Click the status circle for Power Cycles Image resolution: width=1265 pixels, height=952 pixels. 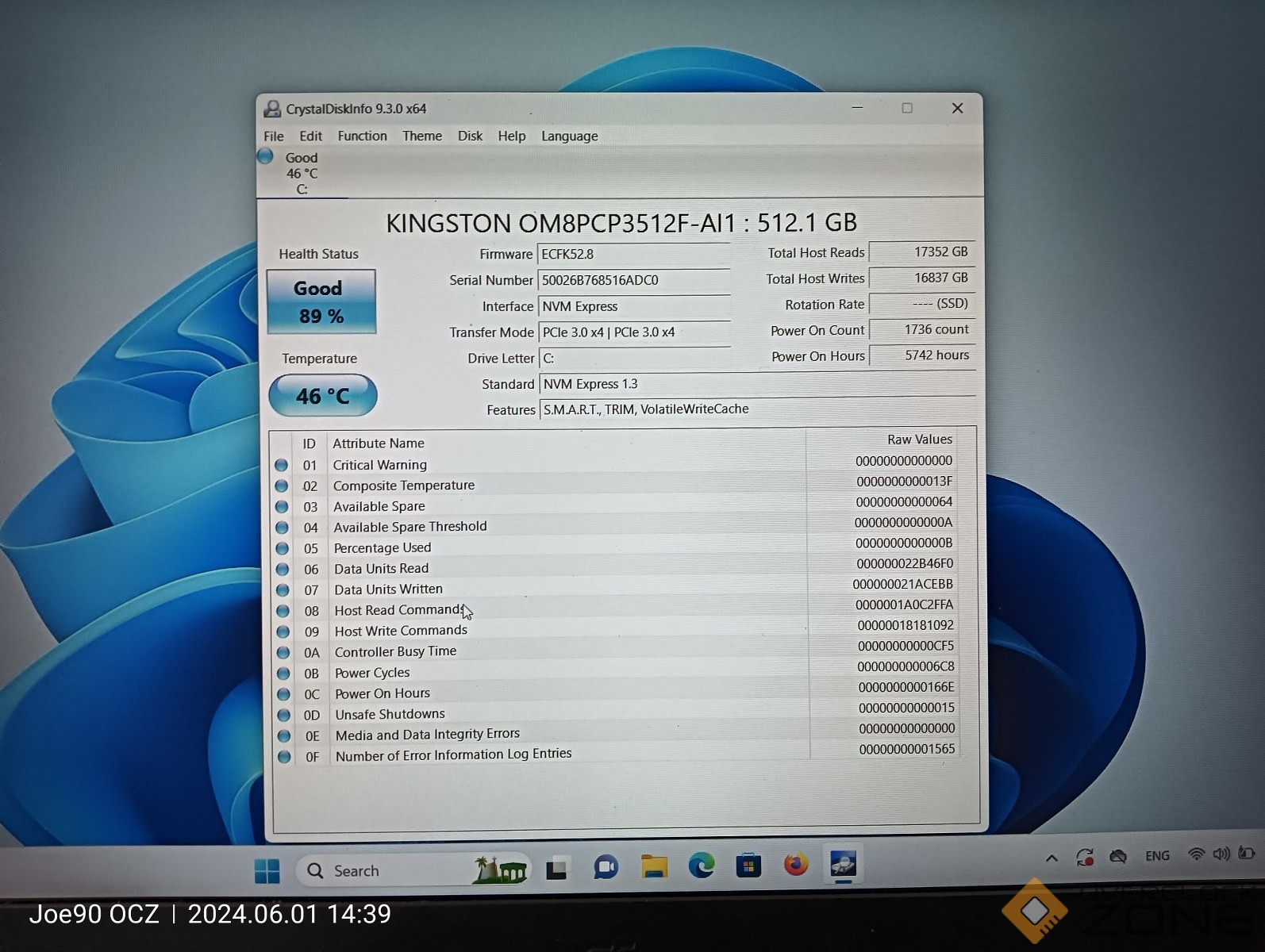(283, 673)
